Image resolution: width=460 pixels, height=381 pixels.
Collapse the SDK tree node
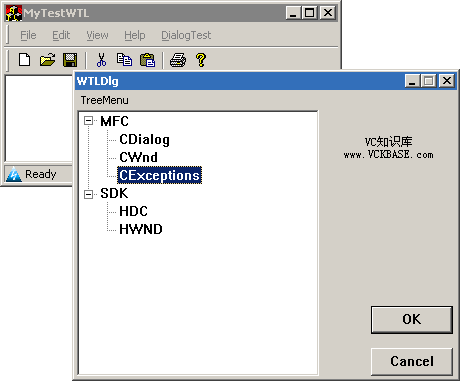click(x=88, y=194)
